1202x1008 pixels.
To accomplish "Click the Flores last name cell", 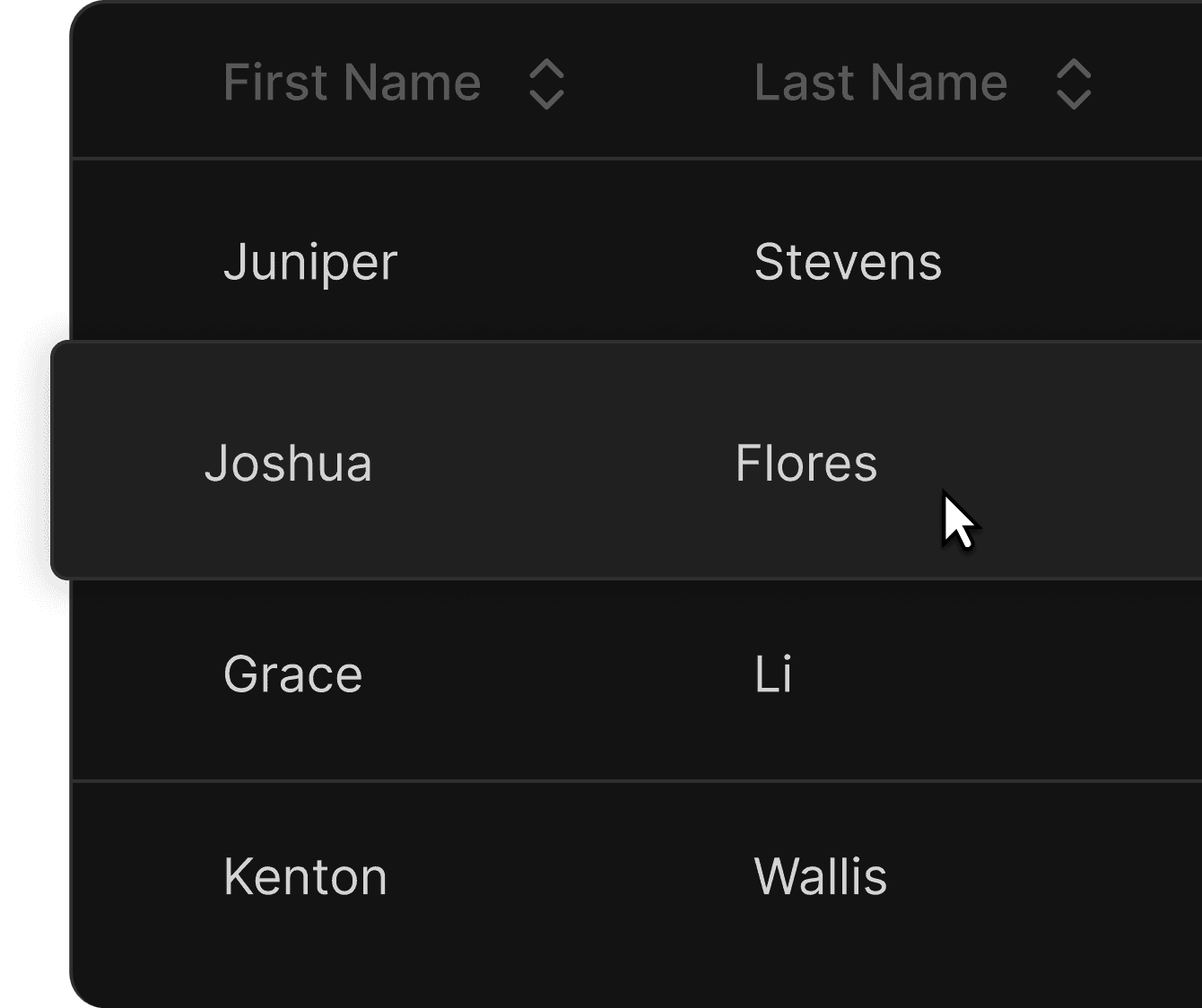I will [806, 464].
